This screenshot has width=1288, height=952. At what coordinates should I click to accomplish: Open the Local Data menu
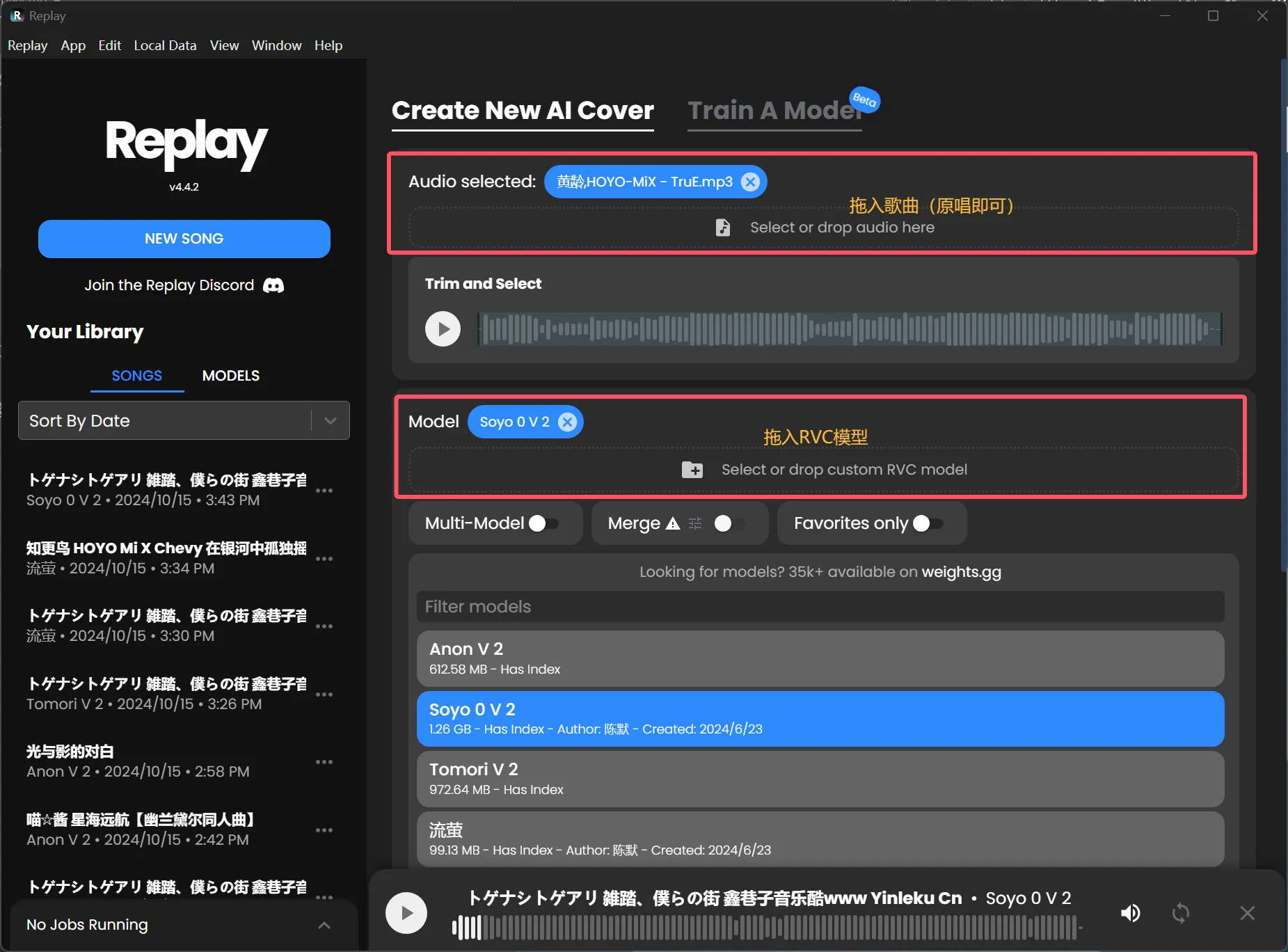click(x=165, y=45)
